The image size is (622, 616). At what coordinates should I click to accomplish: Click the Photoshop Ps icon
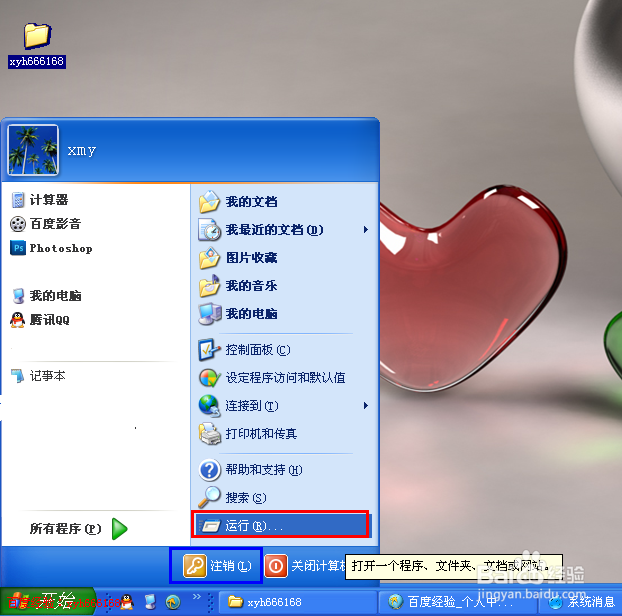tap(18, 248)
